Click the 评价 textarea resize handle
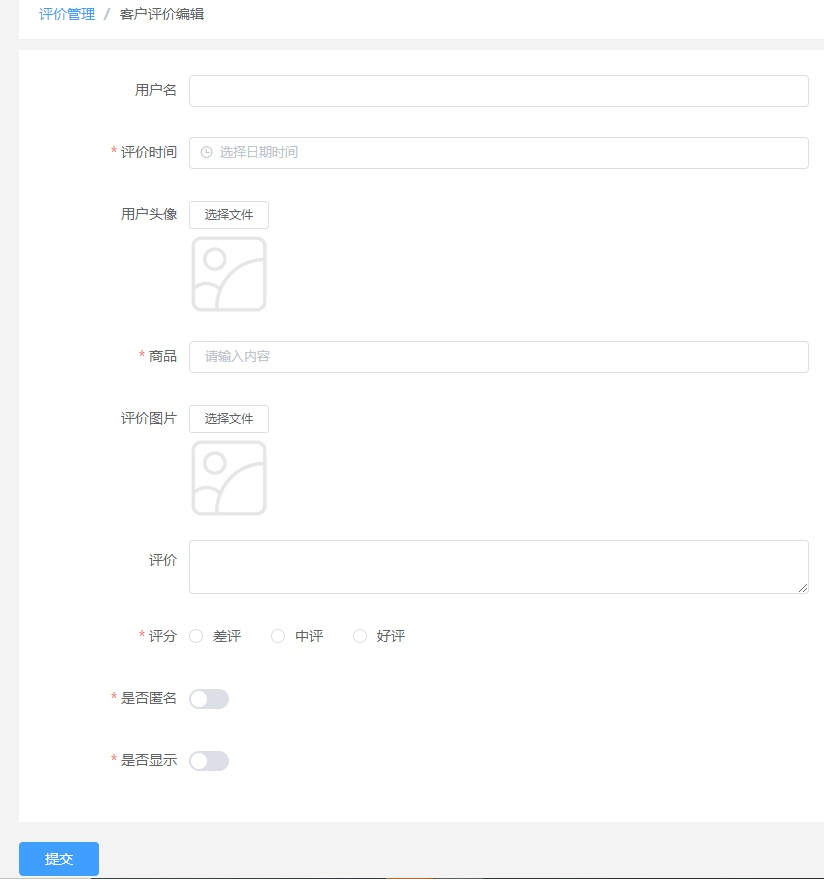Viewport: 825px width, 880px height. coord(803,588)
